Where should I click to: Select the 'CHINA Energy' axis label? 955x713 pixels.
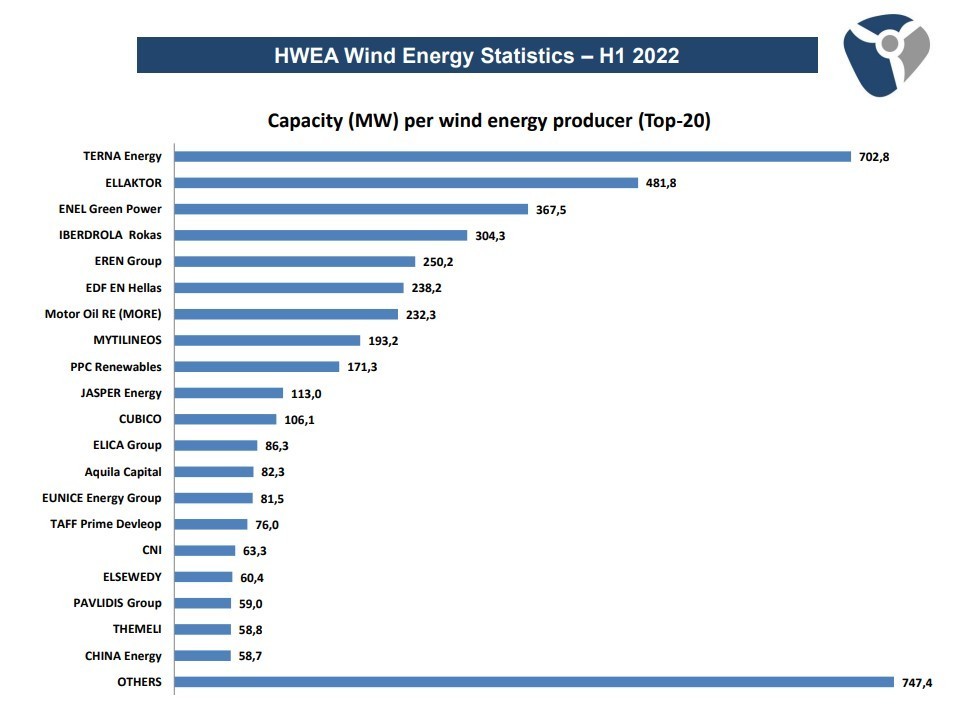coord(123,656)
